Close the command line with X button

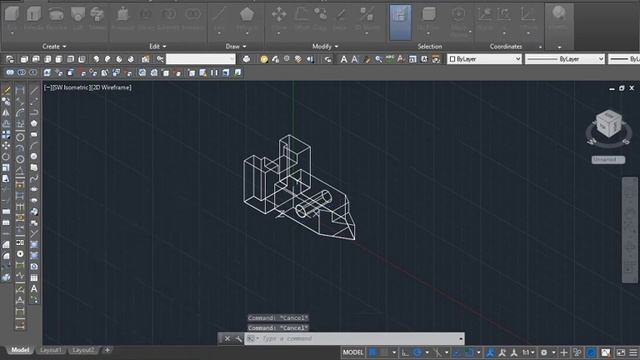click(227, 339)
